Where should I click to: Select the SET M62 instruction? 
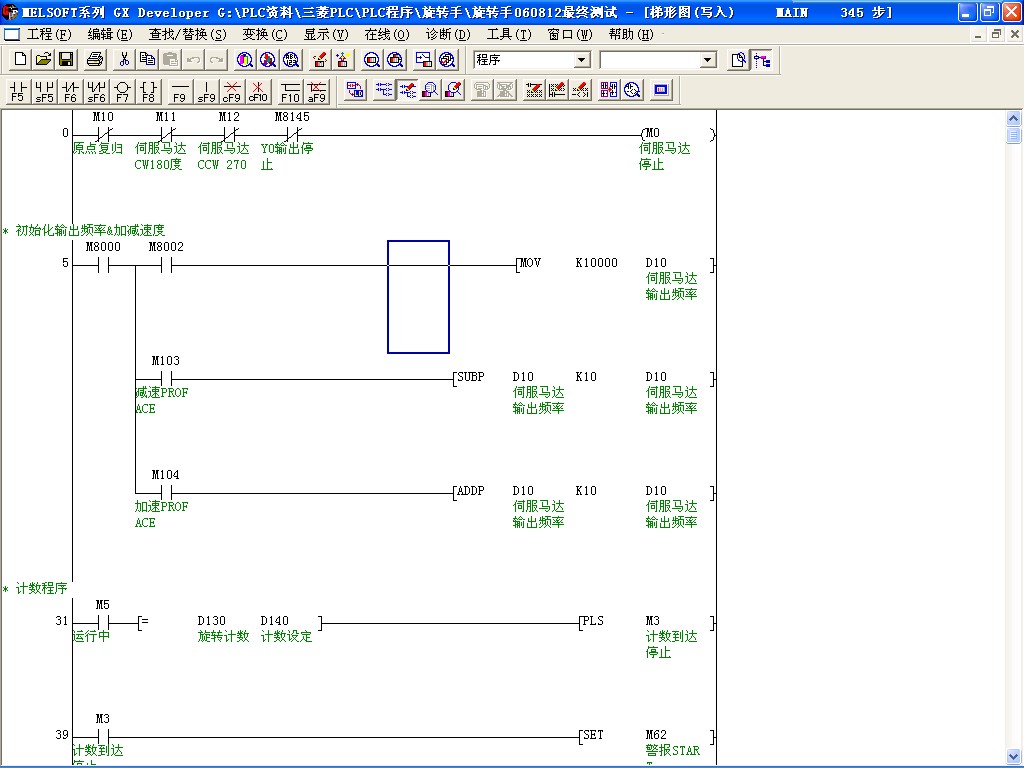[647, 737]
